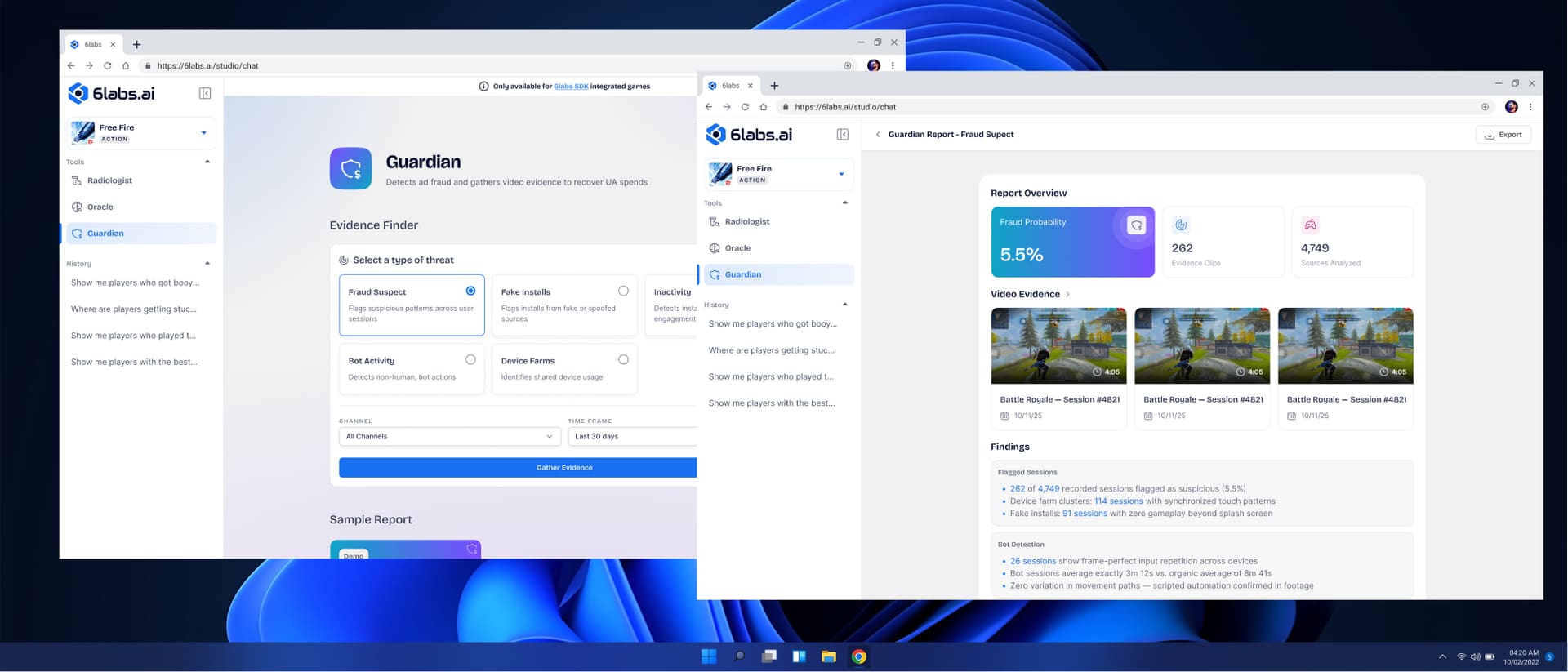Viewport: 1568px width, 672px height.
Task: Go to home page in Evidence Finder window
Action: [126, 65]
